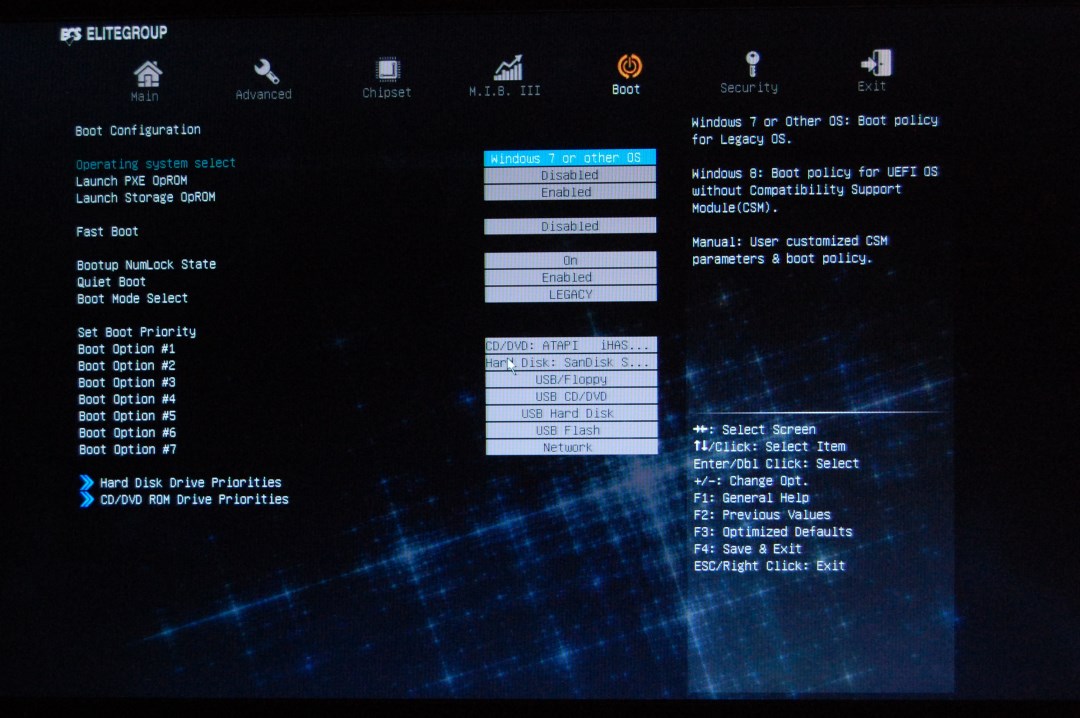Click F4: Save & Exit help line

coord(748,549)
